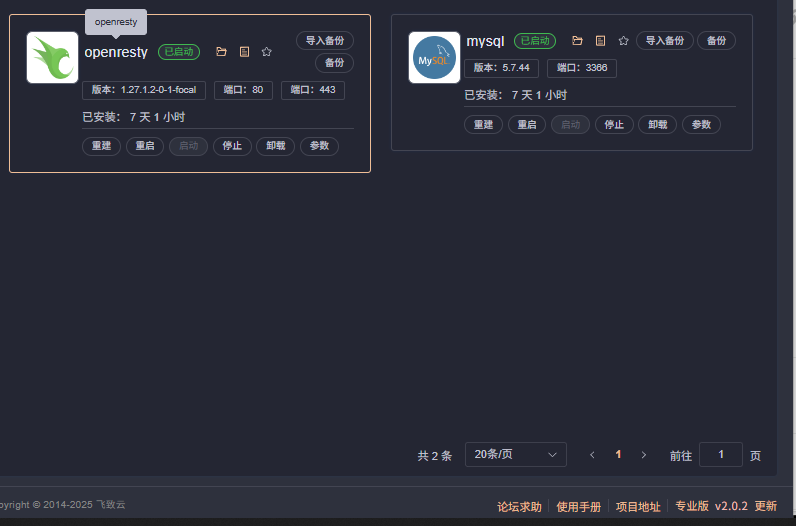
Task: Click the v2.0.2 version link
Action: point(731,506)
